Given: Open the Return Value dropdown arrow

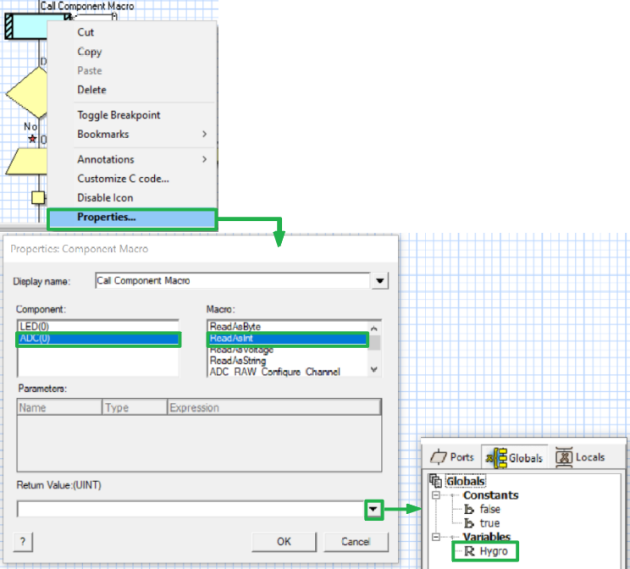Looking at the screenshot, I should click(x=372, y=509).
